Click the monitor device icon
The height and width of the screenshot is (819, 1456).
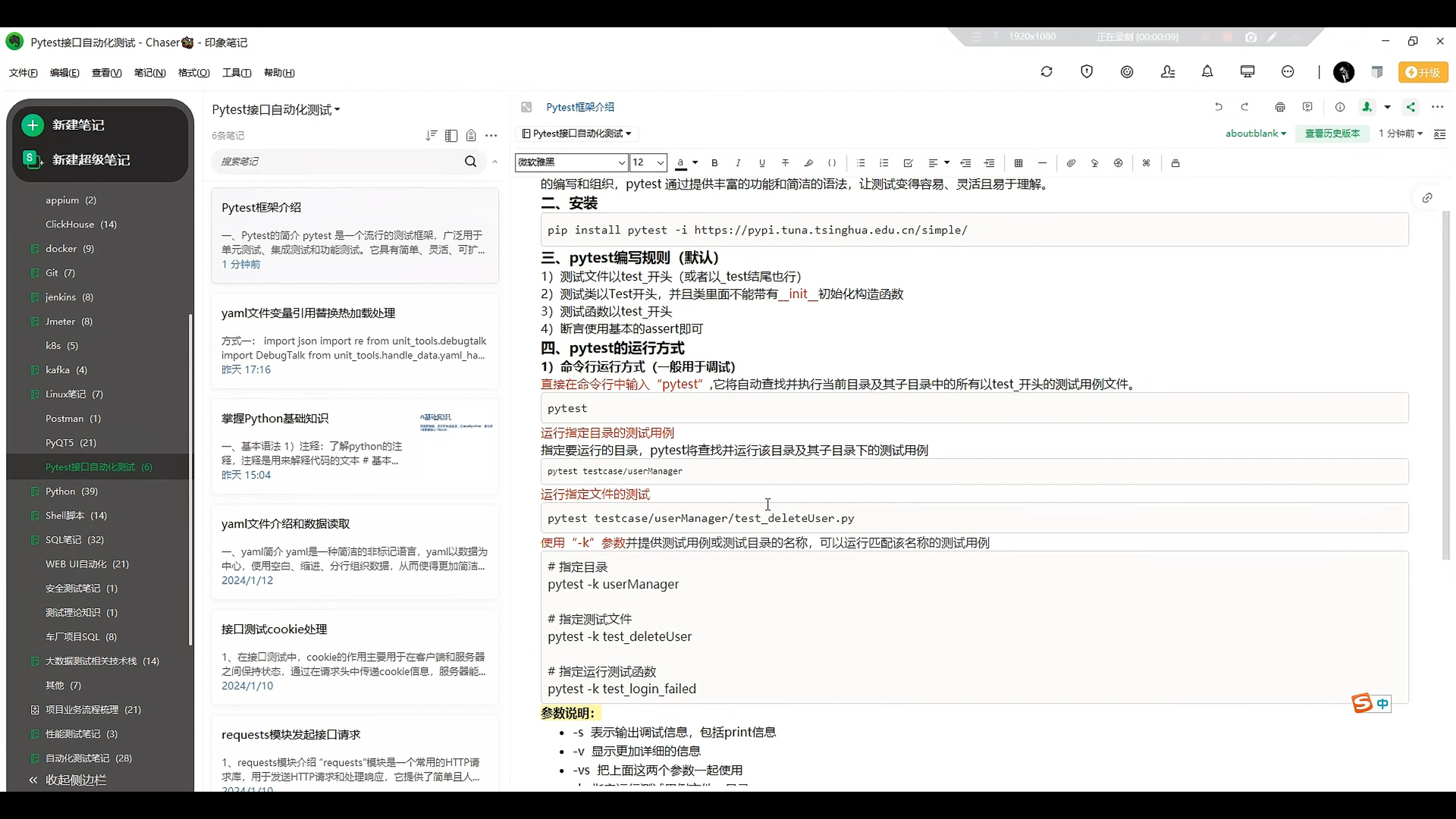click(x=1247, y=72)
